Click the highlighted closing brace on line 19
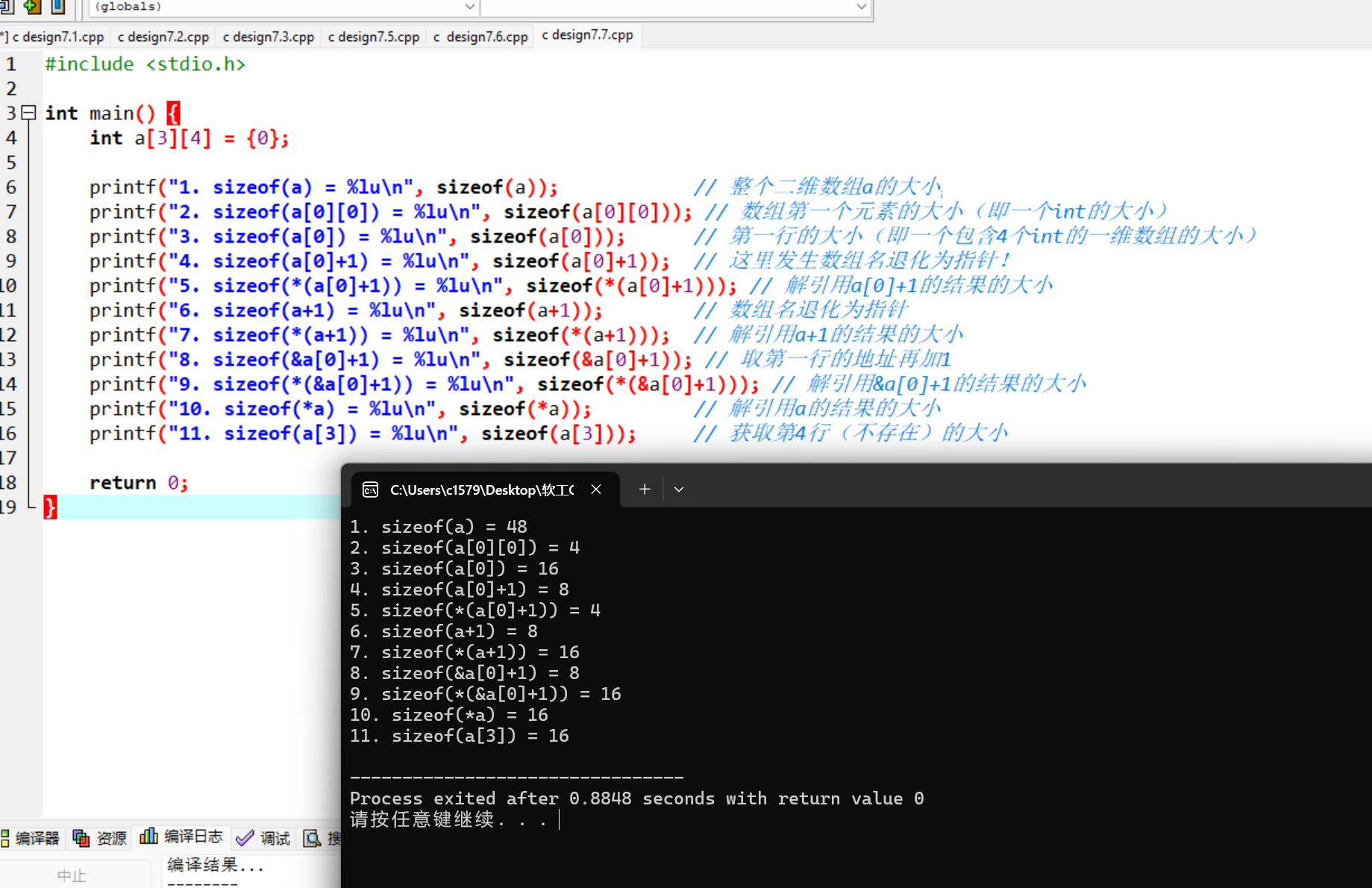This screenshot has width=1372, height=888. pos(50,507)
